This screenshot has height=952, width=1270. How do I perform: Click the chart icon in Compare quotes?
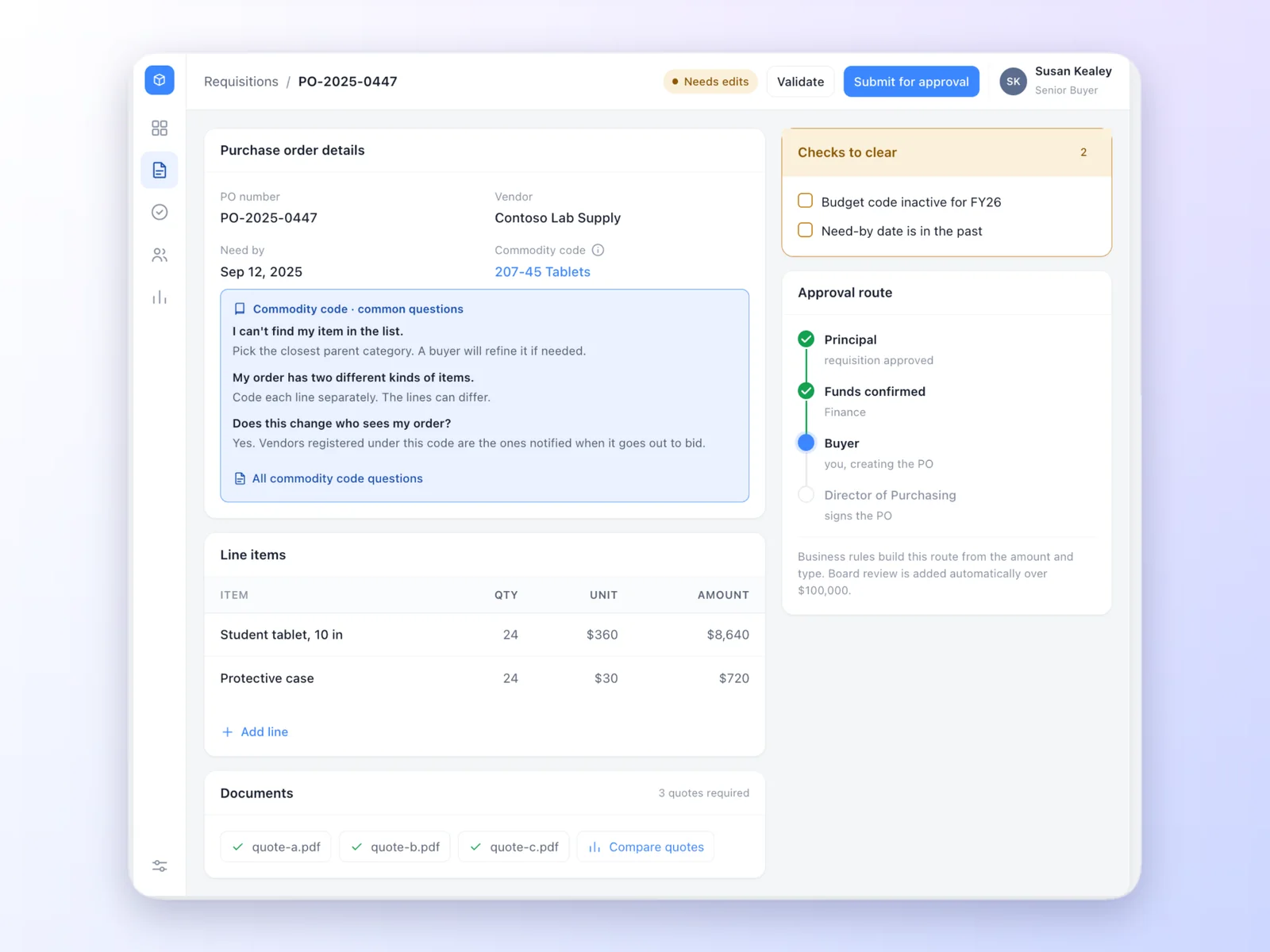click(595, 847)
